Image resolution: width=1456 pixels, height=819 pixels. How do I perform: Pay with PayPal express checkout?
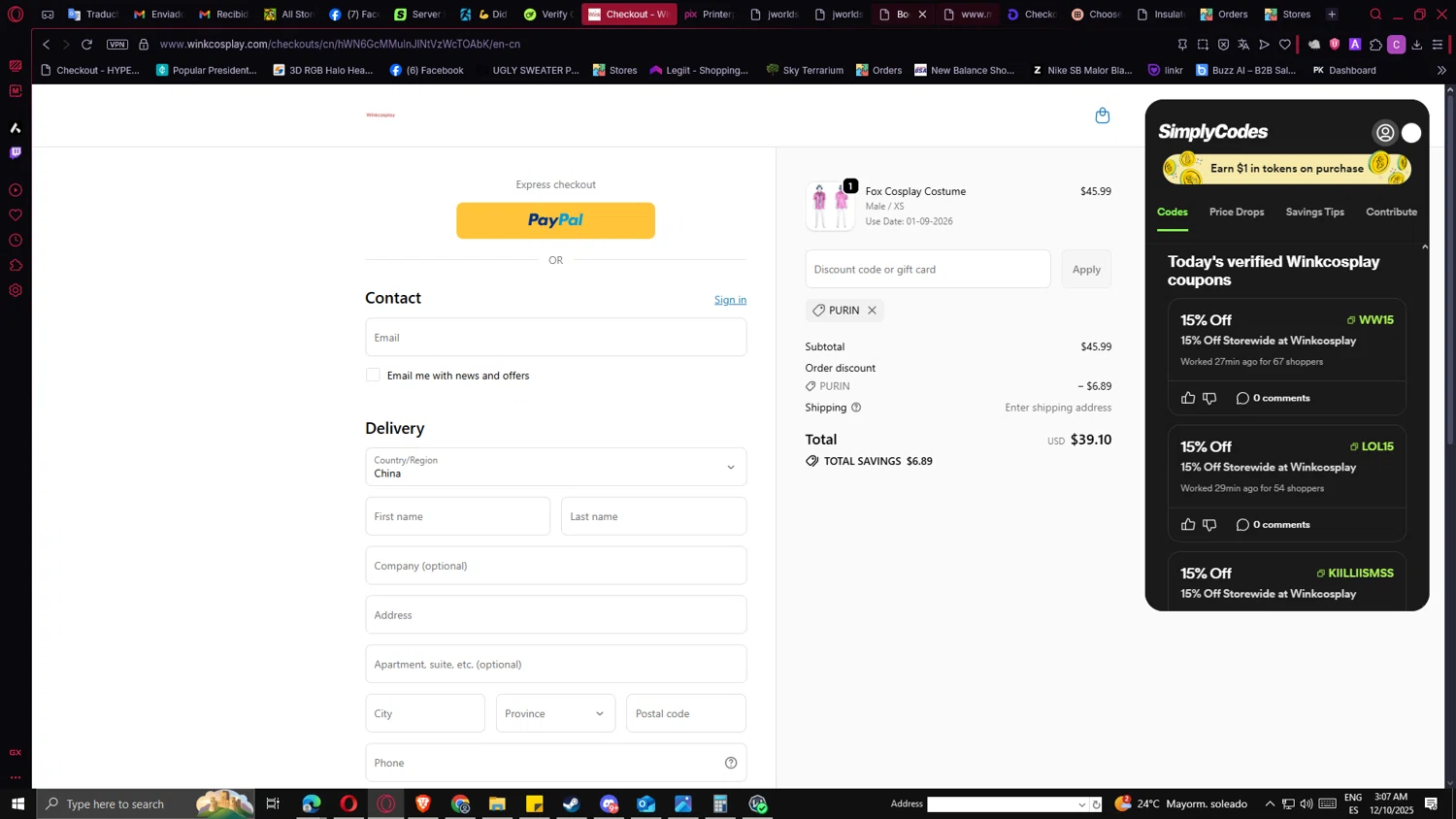pyautogui.click(x=555, y=220)
